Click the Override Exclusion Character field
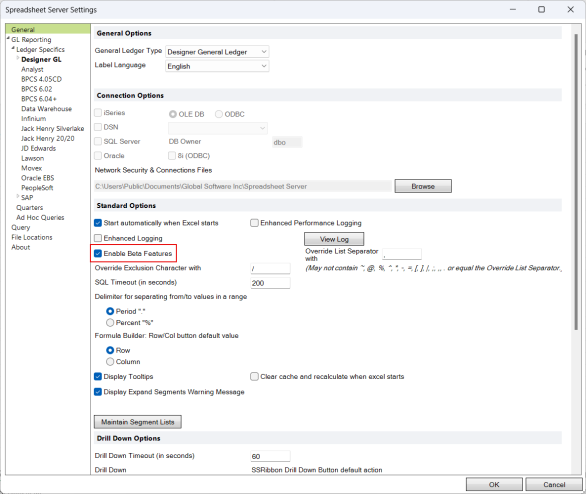The image size is (586, 494). pos(270,268)
